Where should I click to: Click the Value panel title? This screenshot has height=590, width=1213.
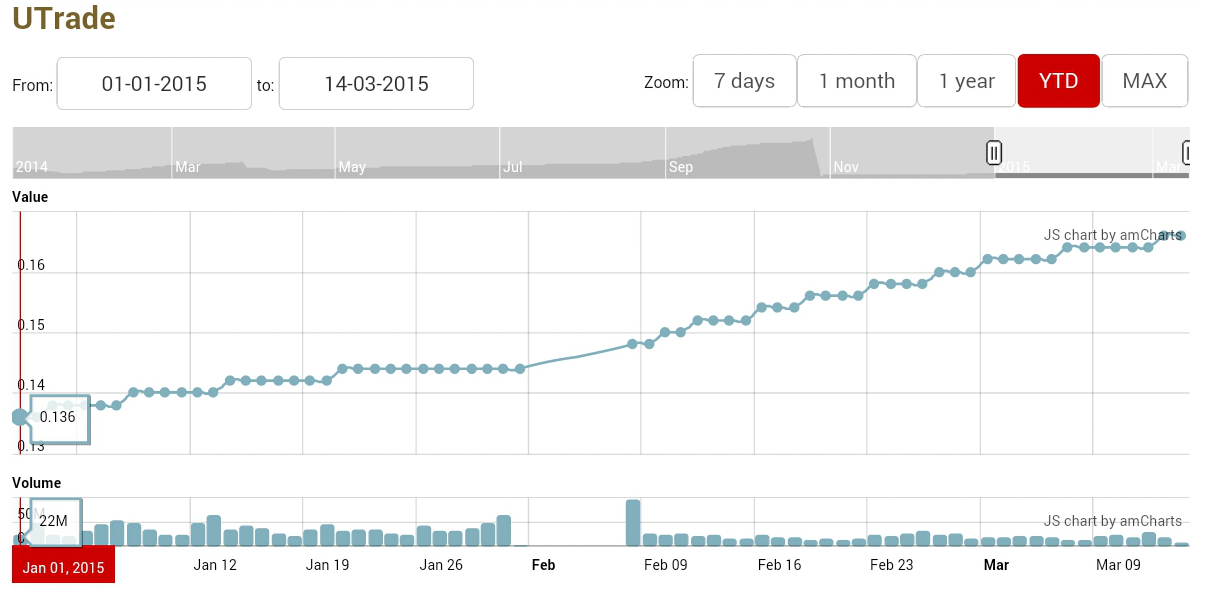point(30,197)
